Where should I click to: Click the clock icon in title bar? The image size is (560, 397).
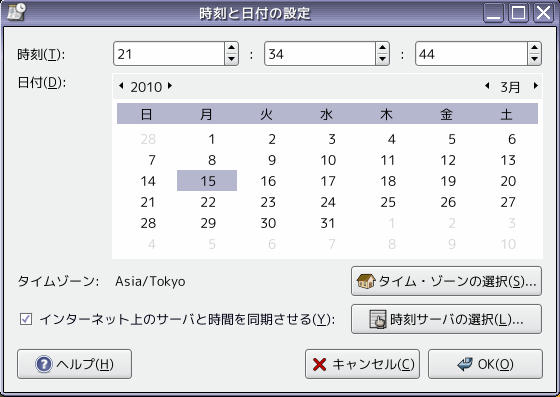[x=16, y=12]
